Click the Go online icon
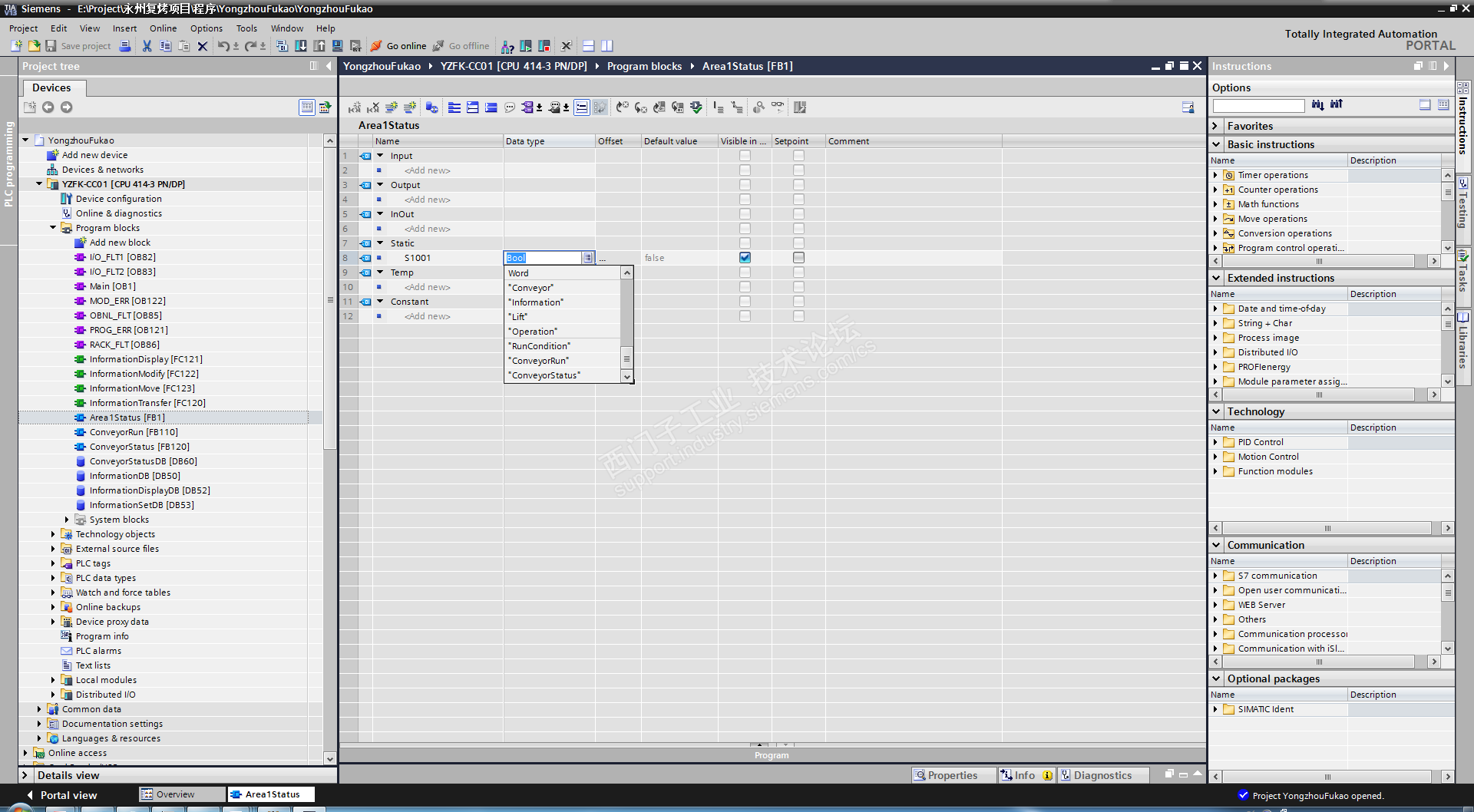The width and height of the screenshot is (1474, 812). (376, 46)
